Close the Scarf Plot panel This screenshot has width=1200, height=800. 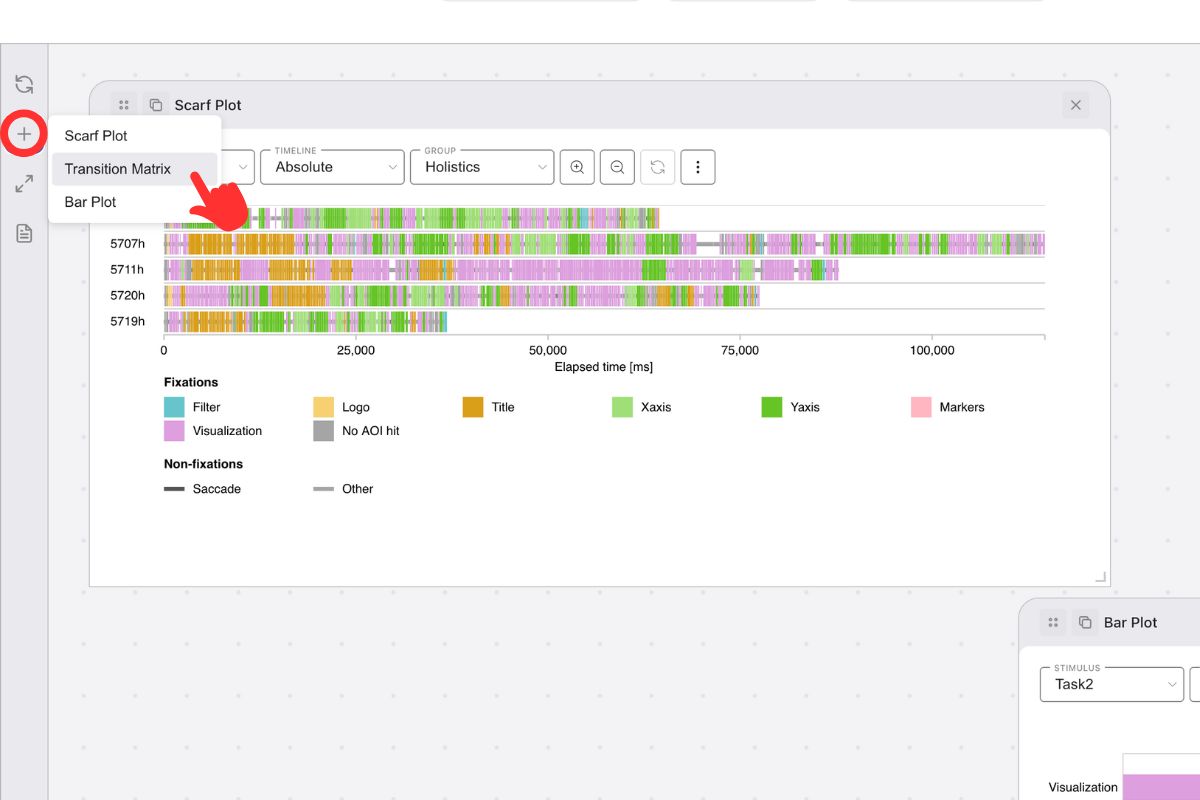click(x=1075, y=105)
